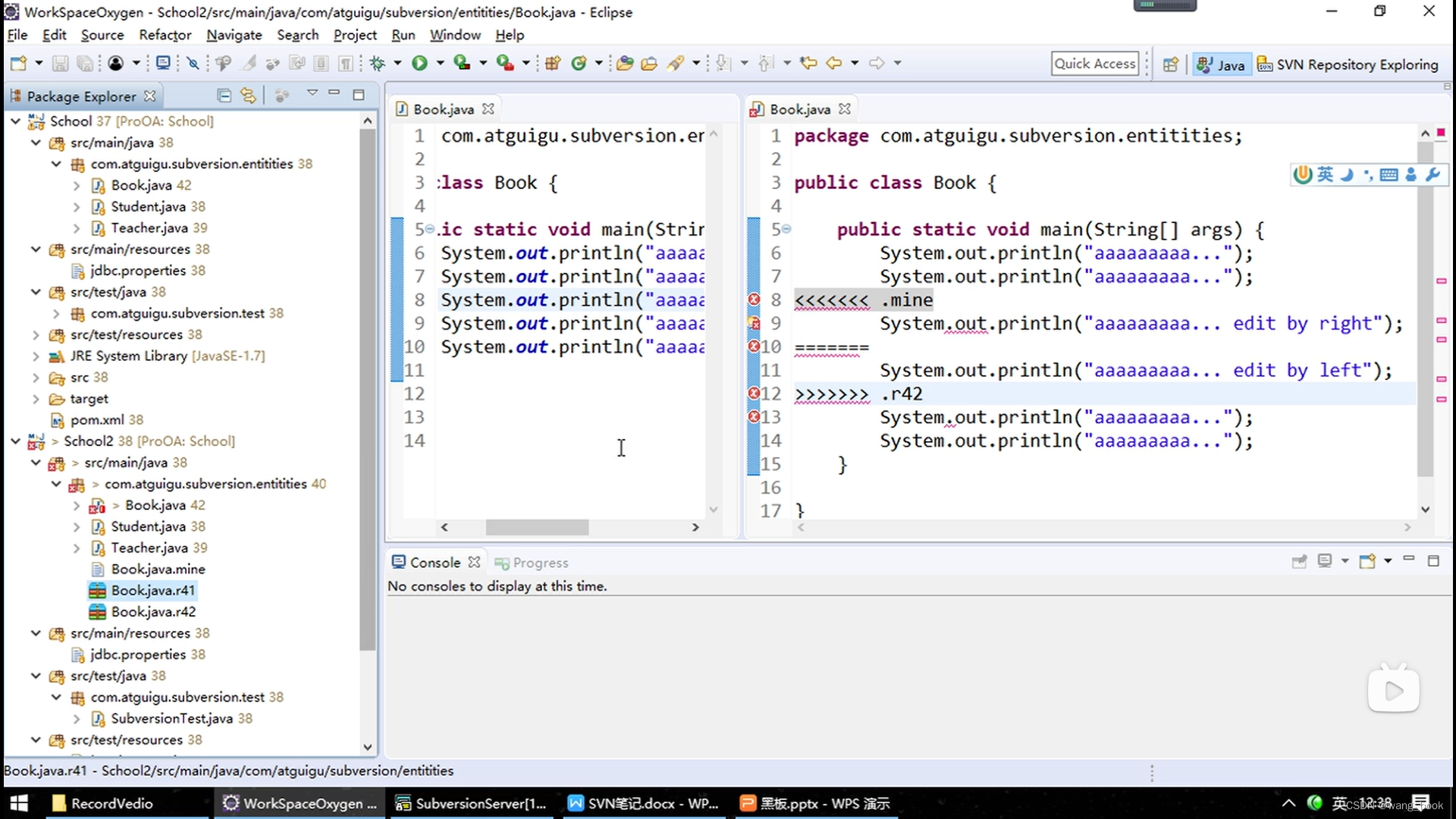Toggle Pin Console button

pos(1299,561)
